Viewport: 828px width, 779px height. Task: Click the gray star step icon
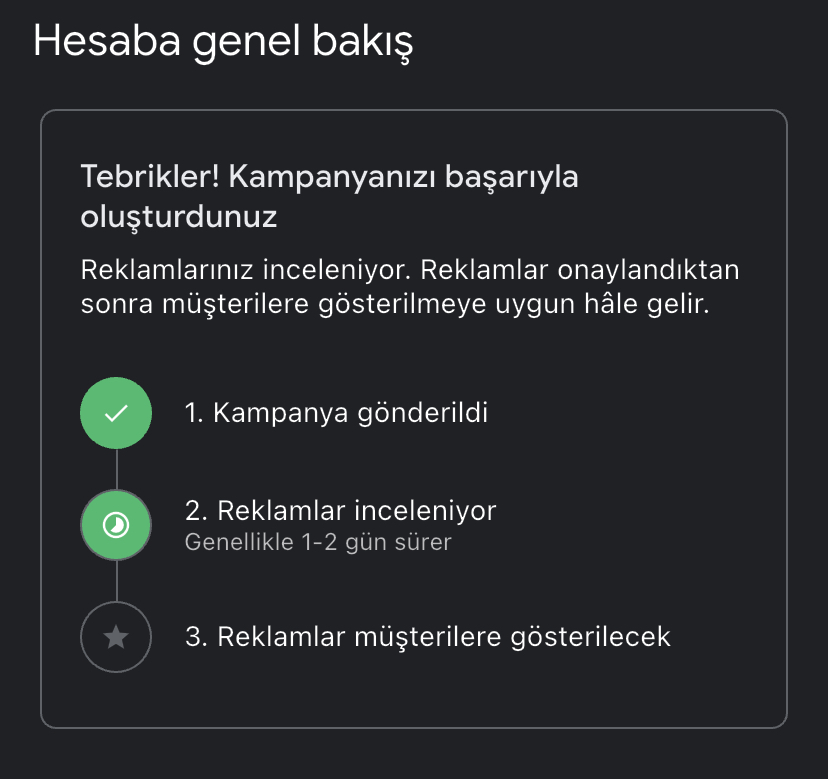click(x=116, y=637)
